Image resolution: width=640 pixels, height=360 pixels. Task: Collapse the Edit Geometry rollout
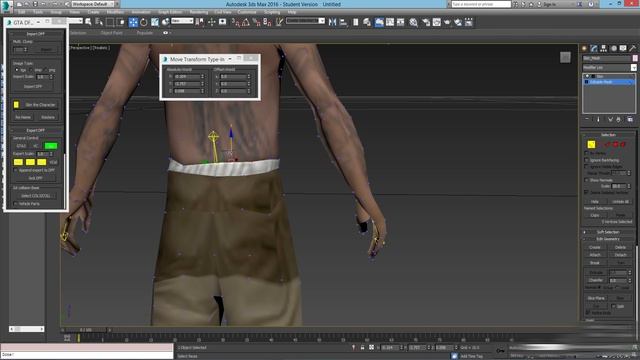pos(608,239)
